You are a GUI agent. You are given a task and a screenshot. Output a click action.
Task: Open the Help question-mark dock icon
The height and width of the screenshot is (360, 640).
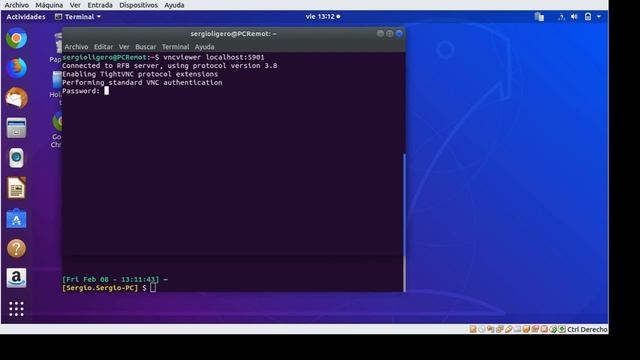(16, 248)
